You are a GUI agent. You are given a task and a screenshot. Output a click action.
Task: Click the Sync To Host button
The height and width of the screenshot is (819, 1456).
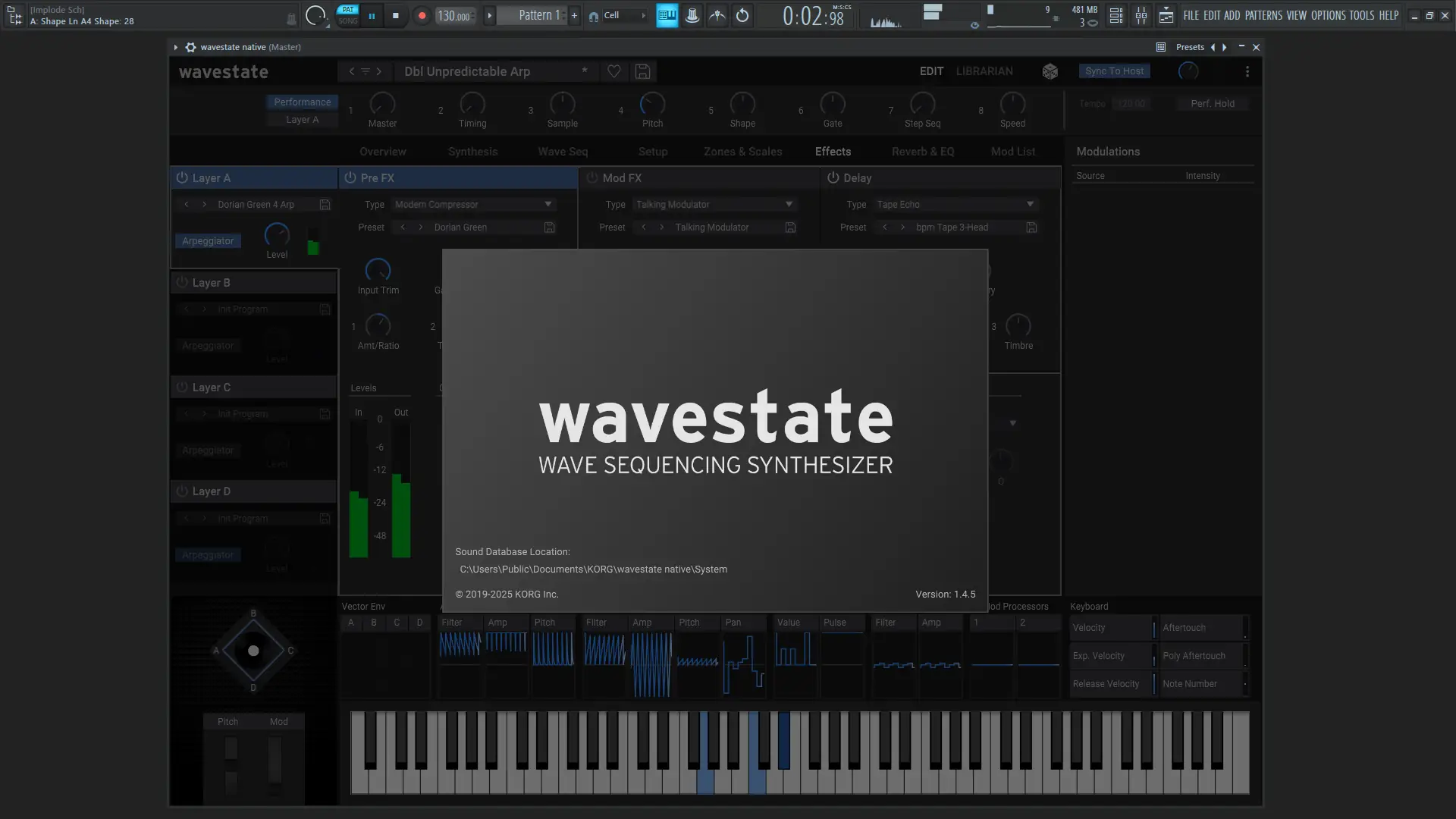coord(1114,71)
